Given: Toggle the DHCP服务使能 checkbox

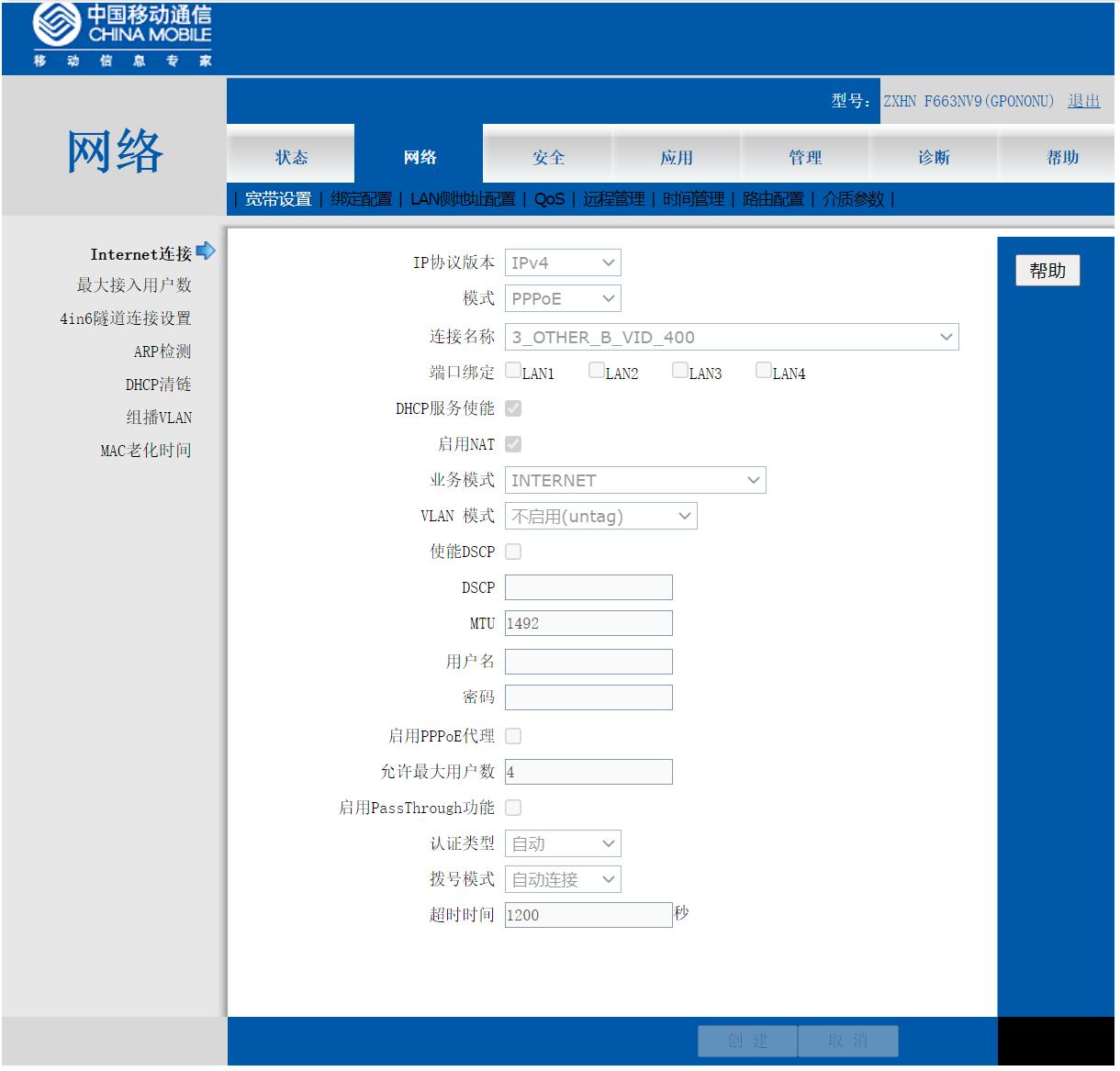Looking at the screenshot, I should coord(513,408).
